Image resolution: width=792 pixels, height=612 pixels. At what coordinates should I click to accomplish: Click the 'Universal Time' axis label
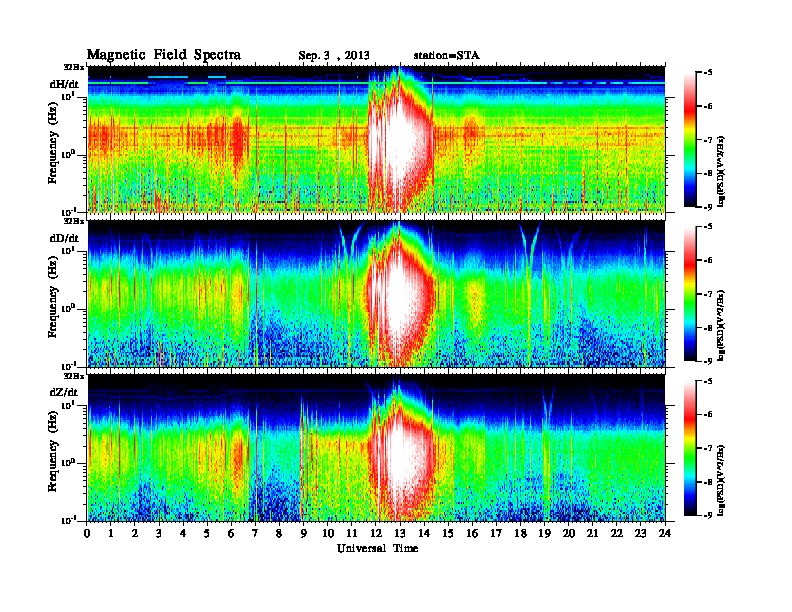pos(377,548)
